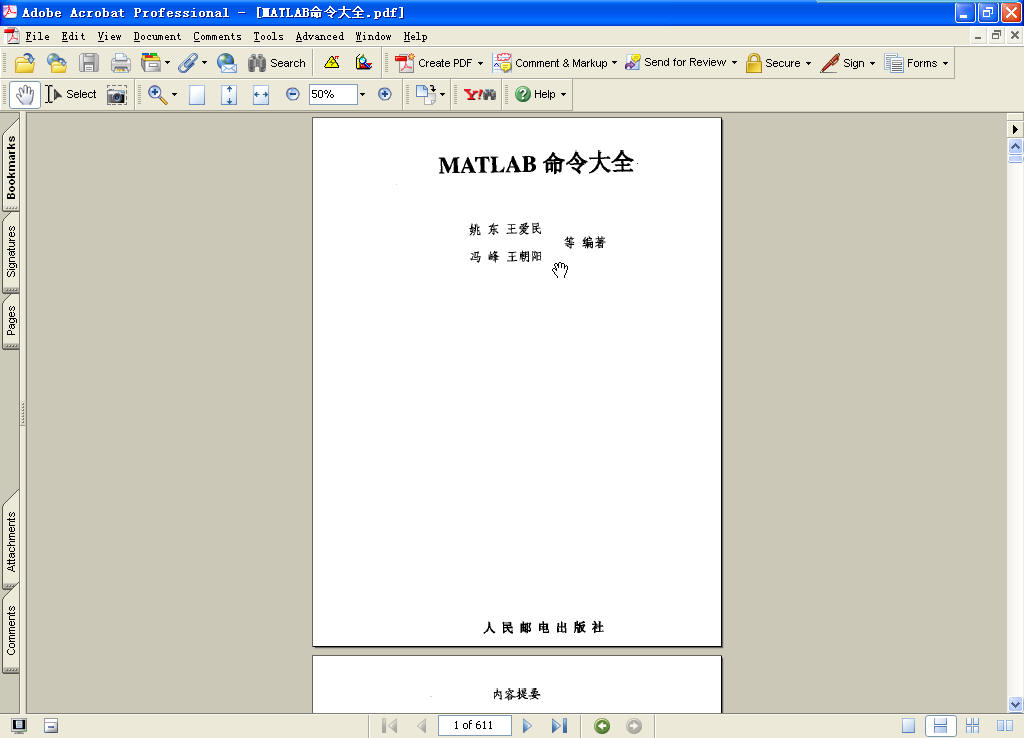Open Search with the binoculars button
Viewport: 1024px width, 738px height.
[277, 63]
